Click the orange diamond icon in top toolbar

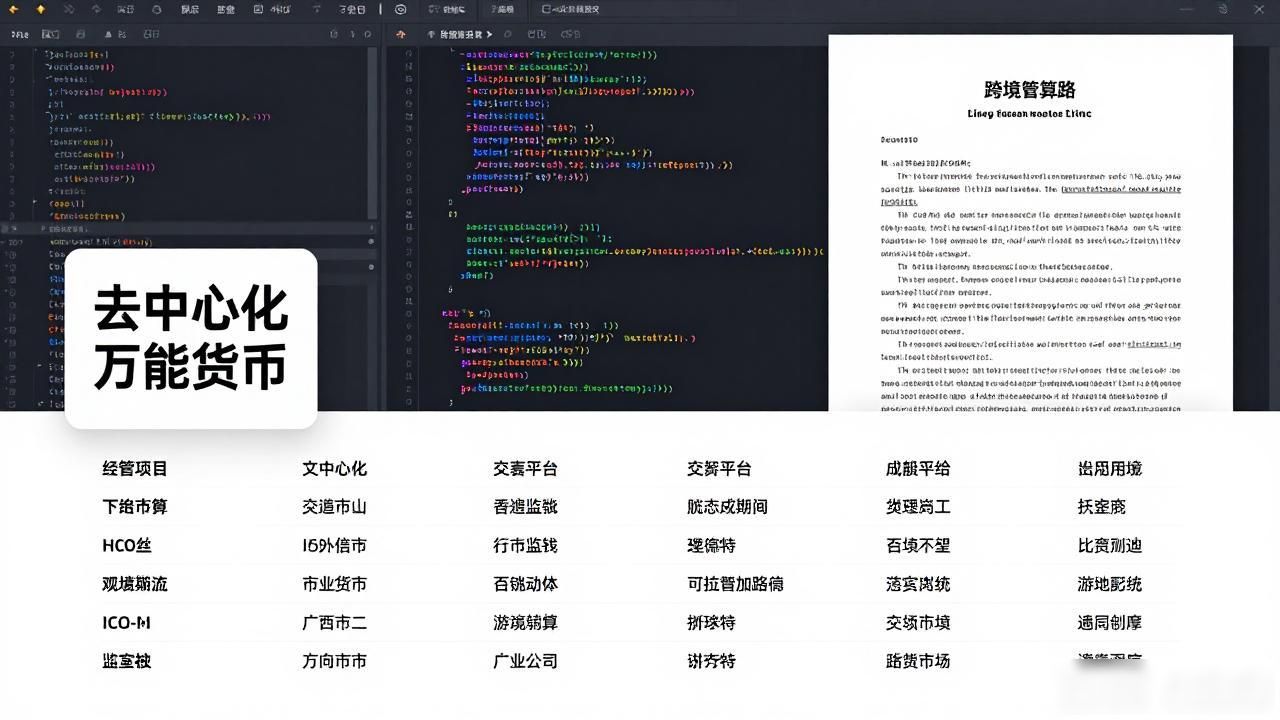click(x=41, y=9)
